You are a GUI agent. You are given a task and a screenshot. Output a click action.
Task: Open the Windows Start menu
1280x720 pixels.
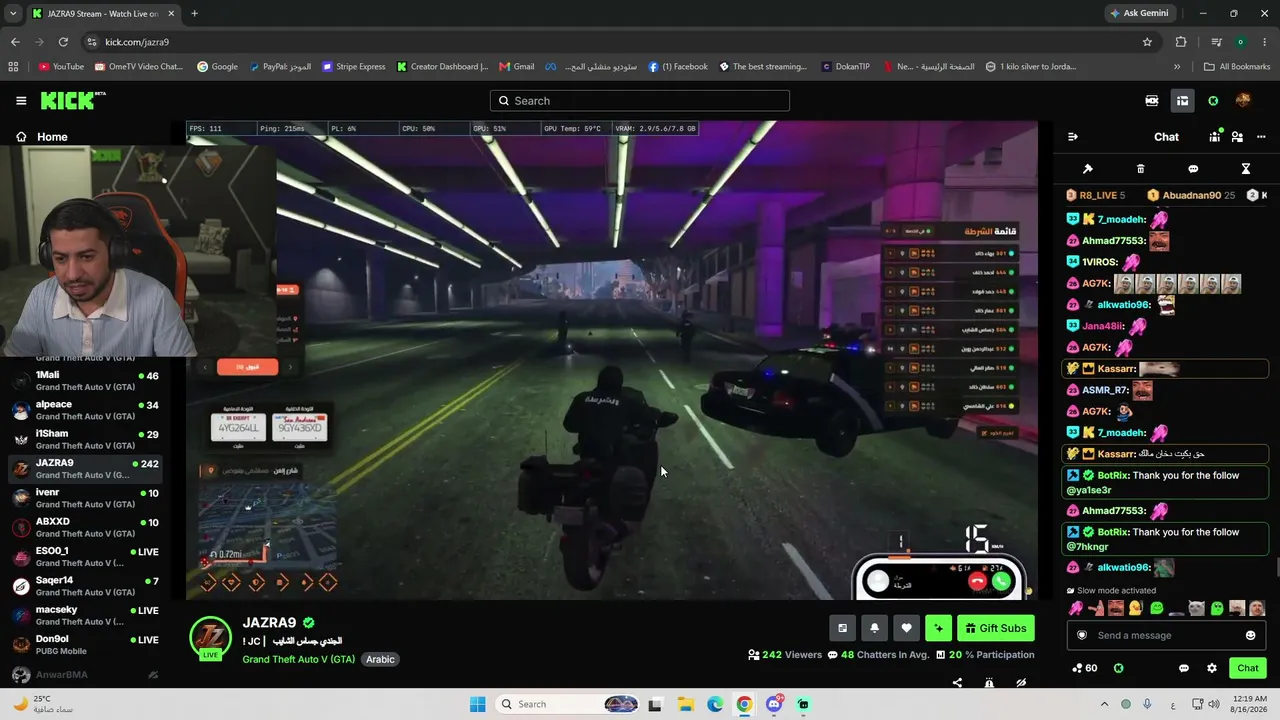[x=477, y=704]
